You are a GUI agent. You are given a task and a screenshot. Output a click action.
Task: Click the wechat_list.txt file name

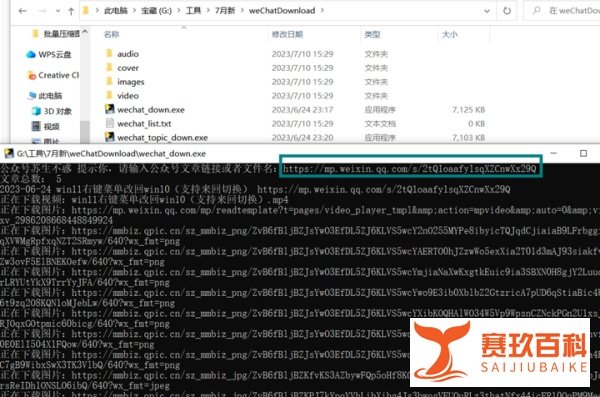click(x=144, y=124)
